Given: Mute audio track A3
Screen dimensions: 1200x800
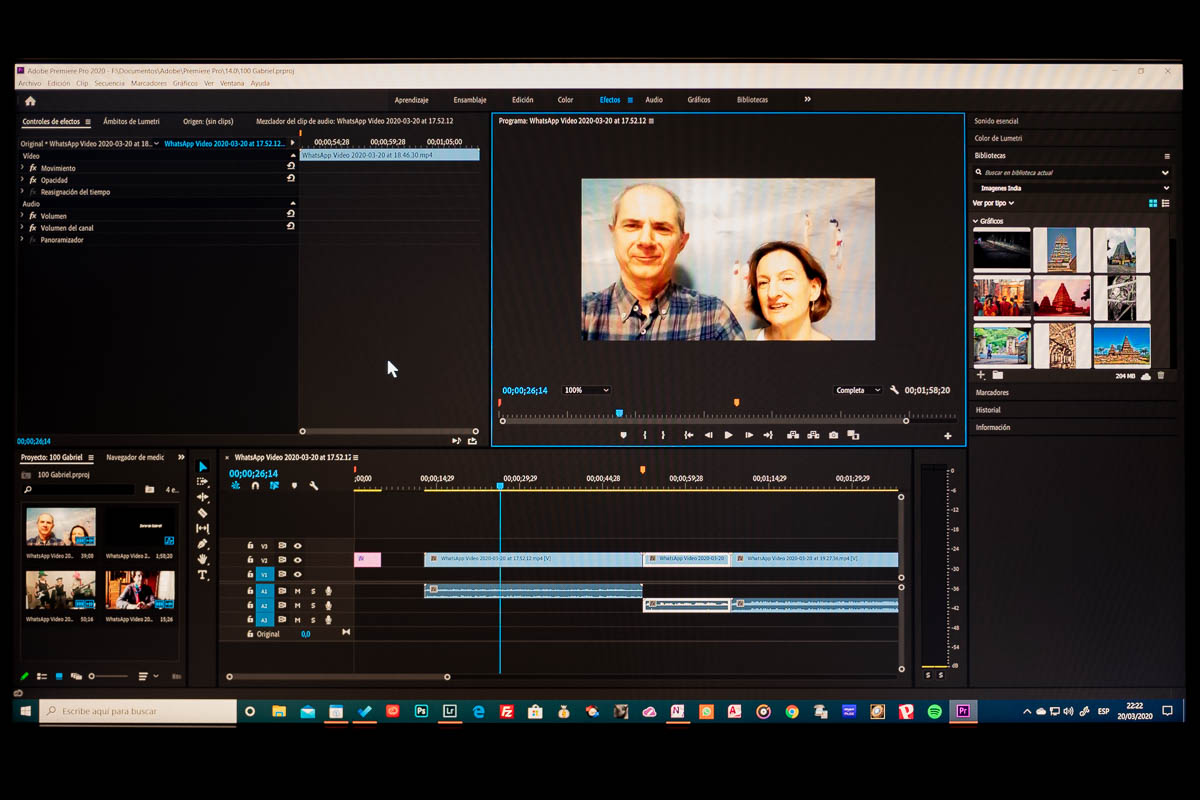Looking at the screenshot, I should coord(297,619).
